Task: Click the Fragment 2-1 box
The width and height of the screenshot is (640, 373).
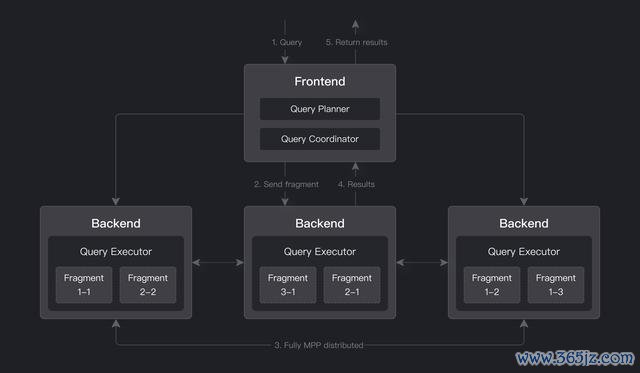Action: coord(352,285)
